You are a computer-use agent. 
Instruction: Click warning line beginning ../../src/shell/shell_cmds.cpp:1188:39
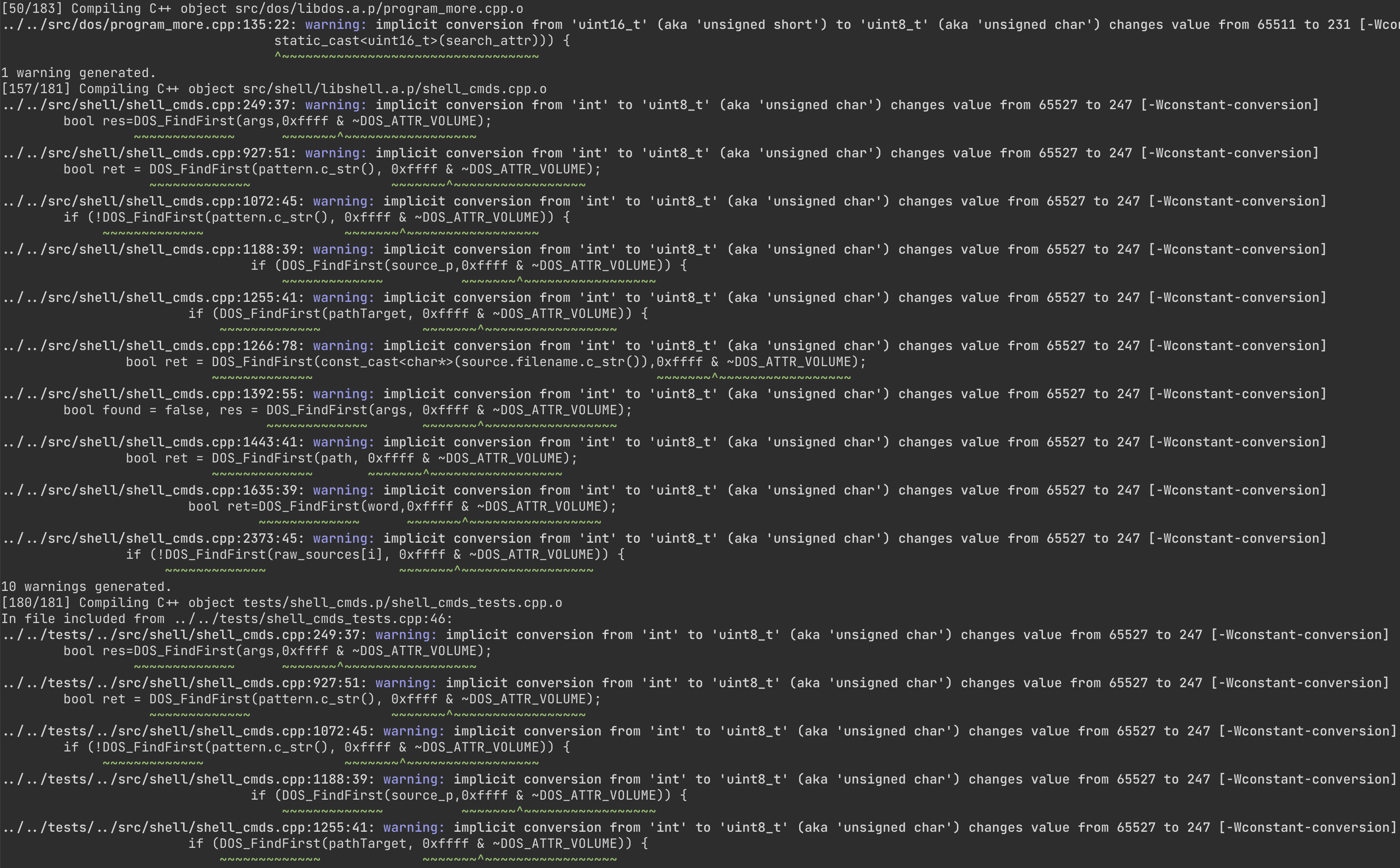point(664,250)
